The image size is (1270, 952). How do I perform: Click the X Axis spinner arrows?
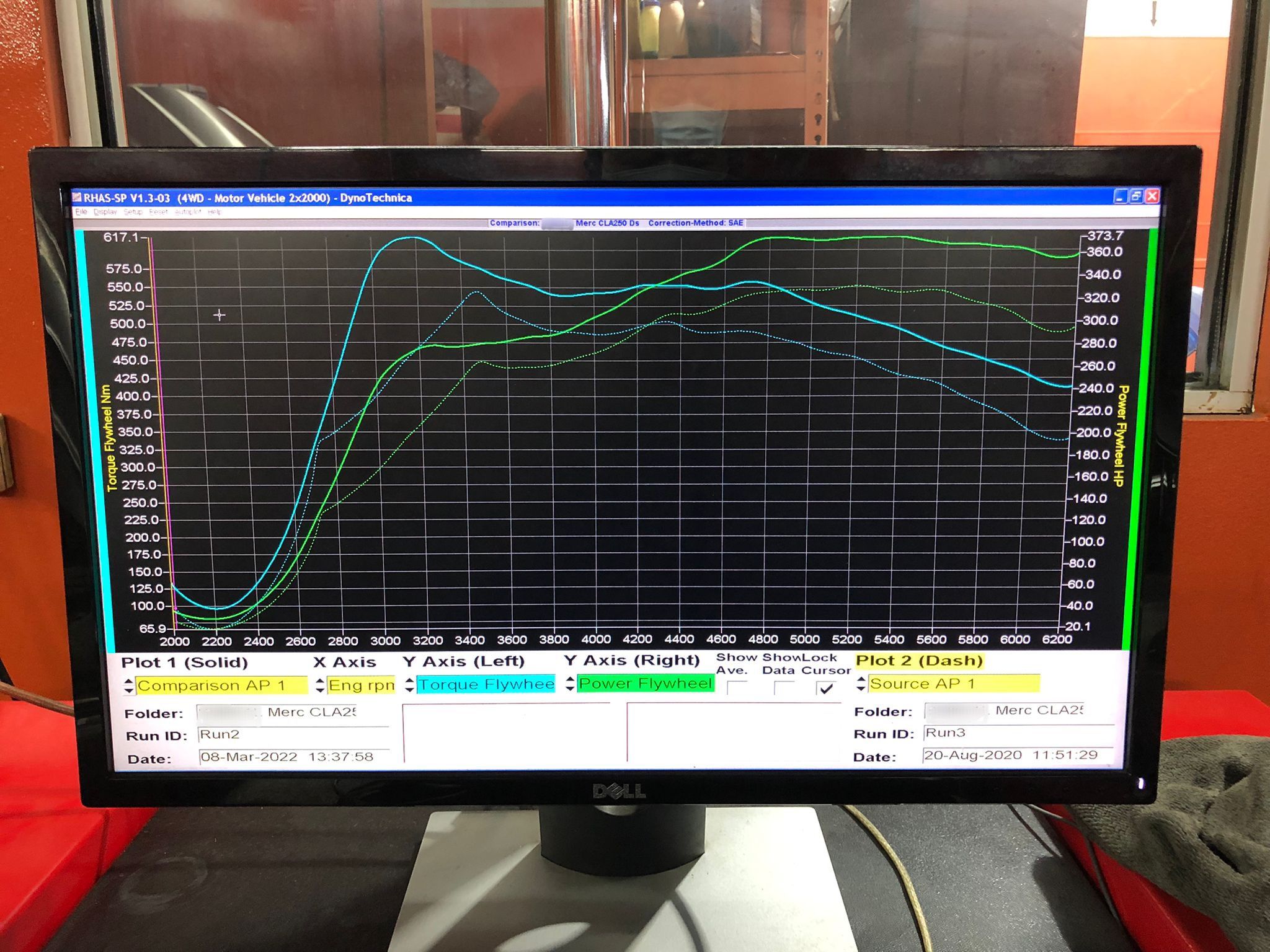[x=320, y=685]
